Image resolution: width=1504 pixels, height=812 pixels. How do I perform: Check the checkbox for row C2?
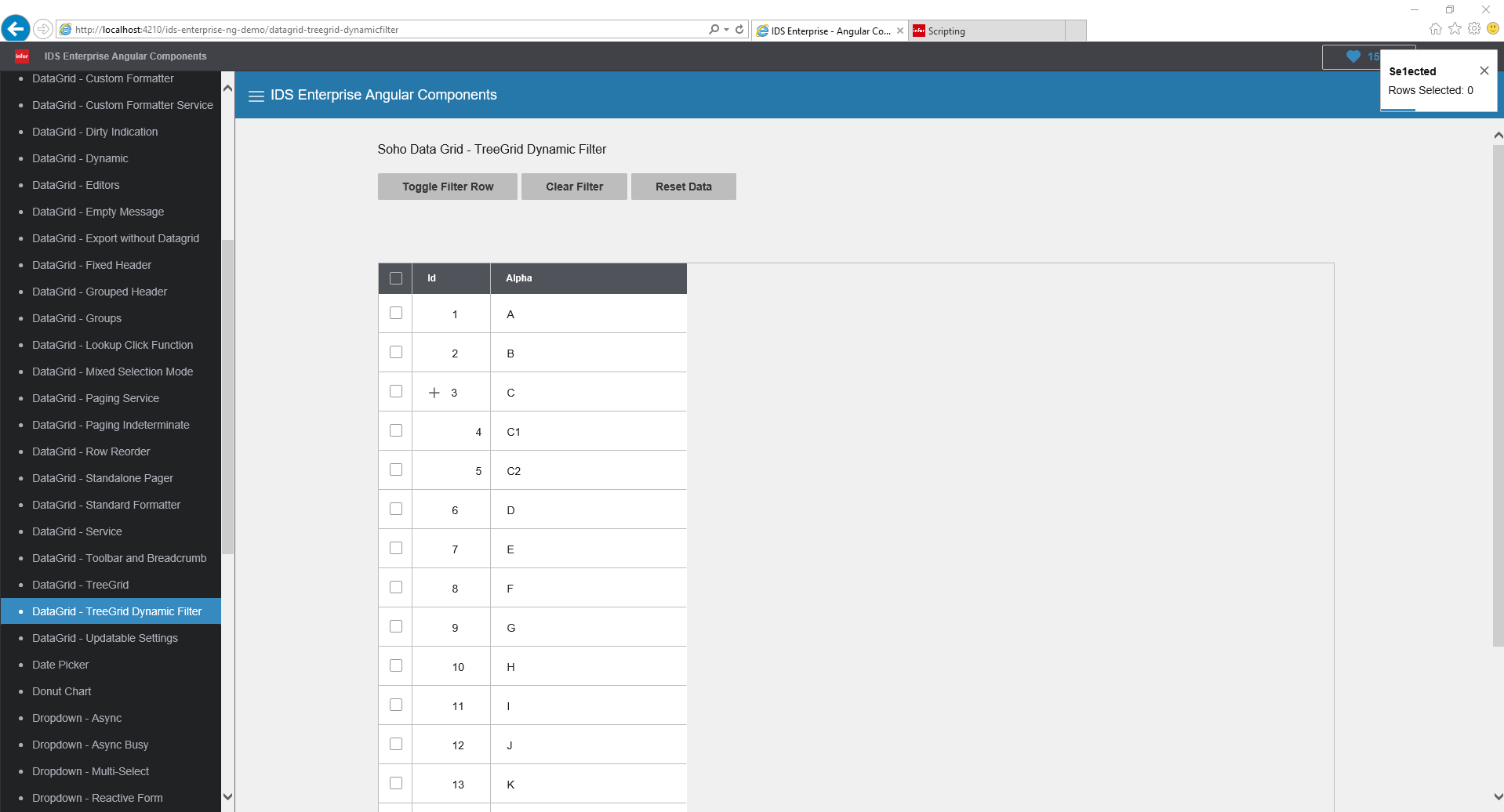click(396, 469)
